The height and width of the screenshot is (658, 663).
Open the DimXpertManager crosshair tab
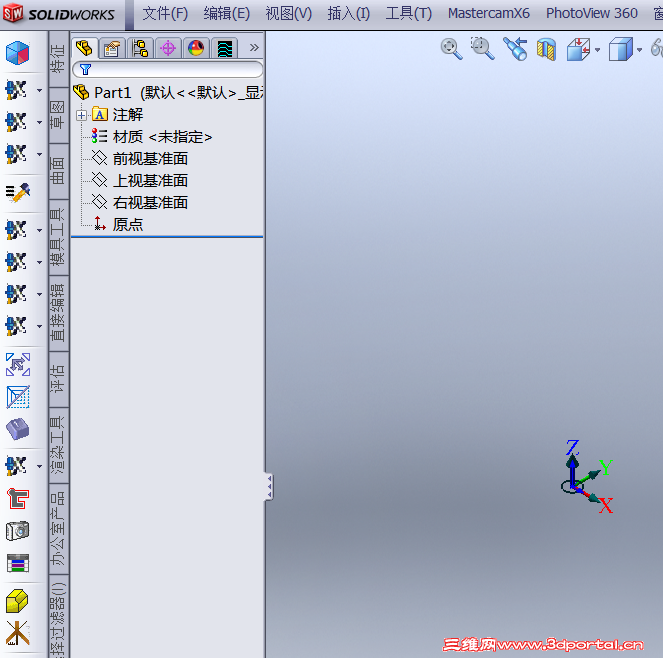(x=168, y=48)
